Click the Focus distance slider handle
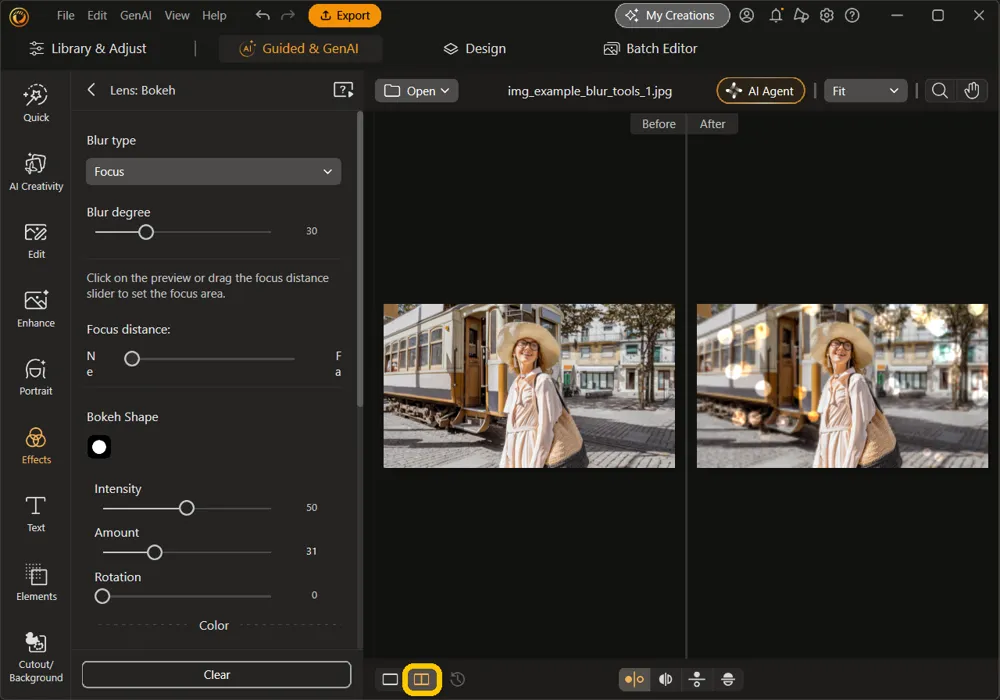This screenshot has width=1000, height=700. click(x=132, y=358)
